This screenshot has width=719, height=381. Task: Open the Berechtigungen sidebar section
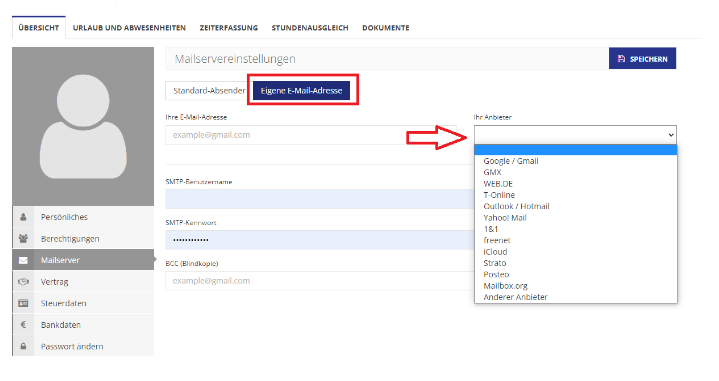tap(83, 238)
